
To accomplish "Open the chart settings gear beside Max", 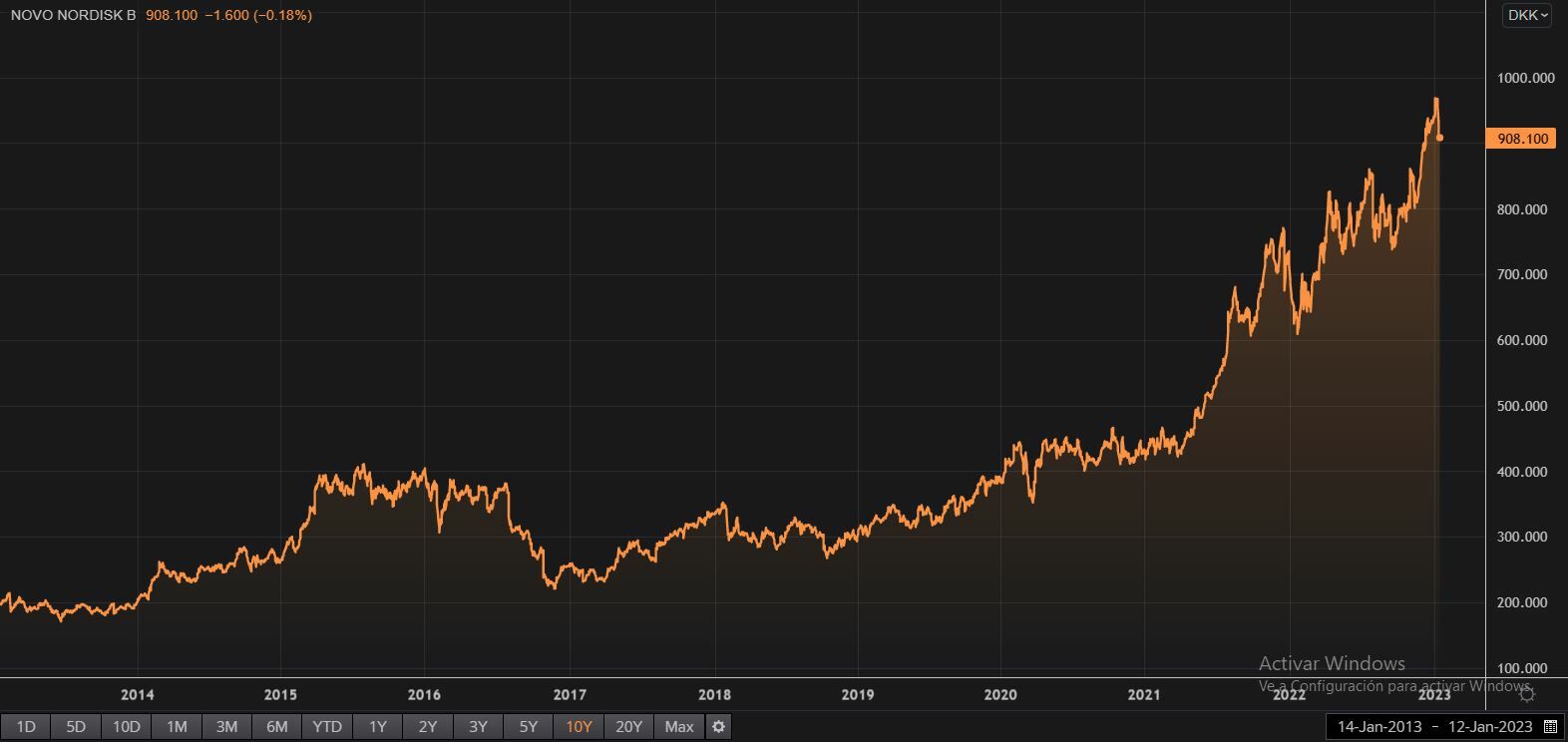I will point(718,726).
